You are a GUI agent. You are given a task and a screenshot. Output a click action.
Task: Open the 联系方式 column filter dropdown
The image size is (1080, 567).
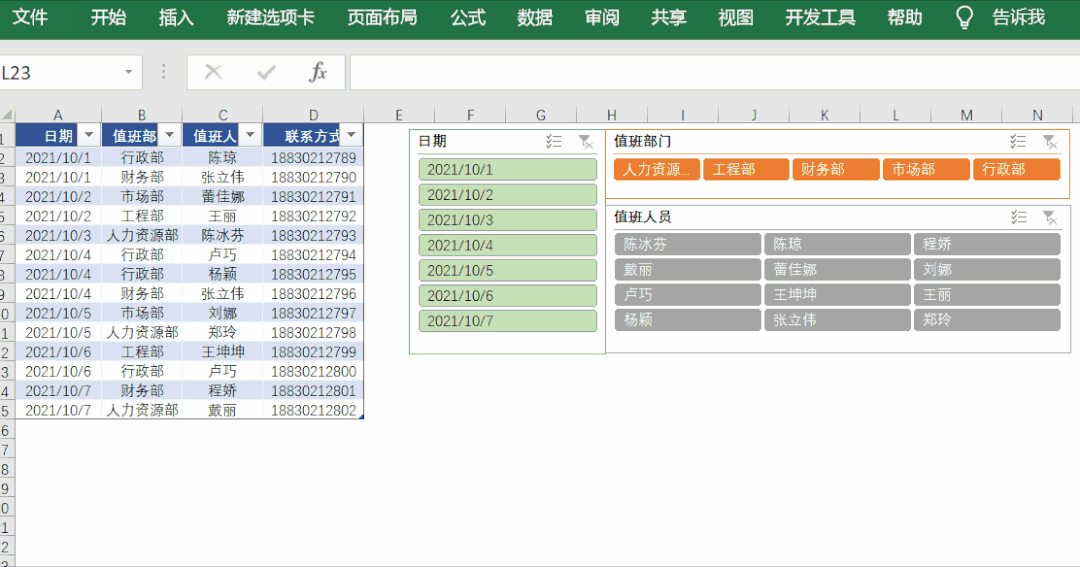point(352,135)
